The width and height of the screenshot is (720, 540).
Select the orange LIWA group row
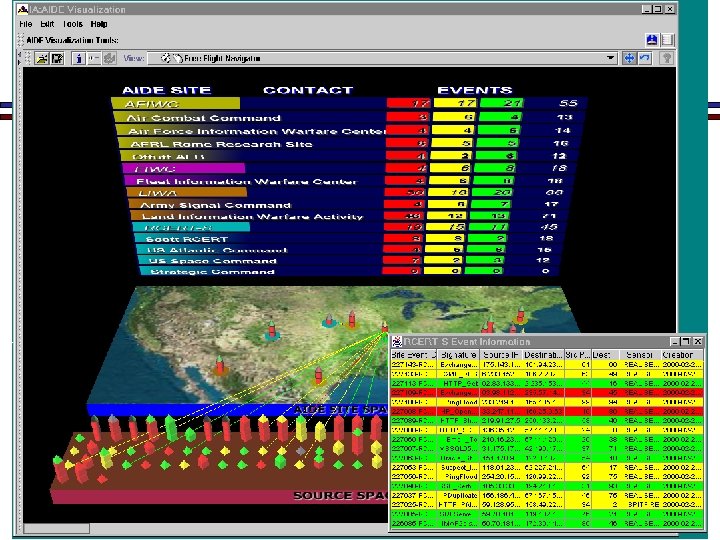point(349,192)
